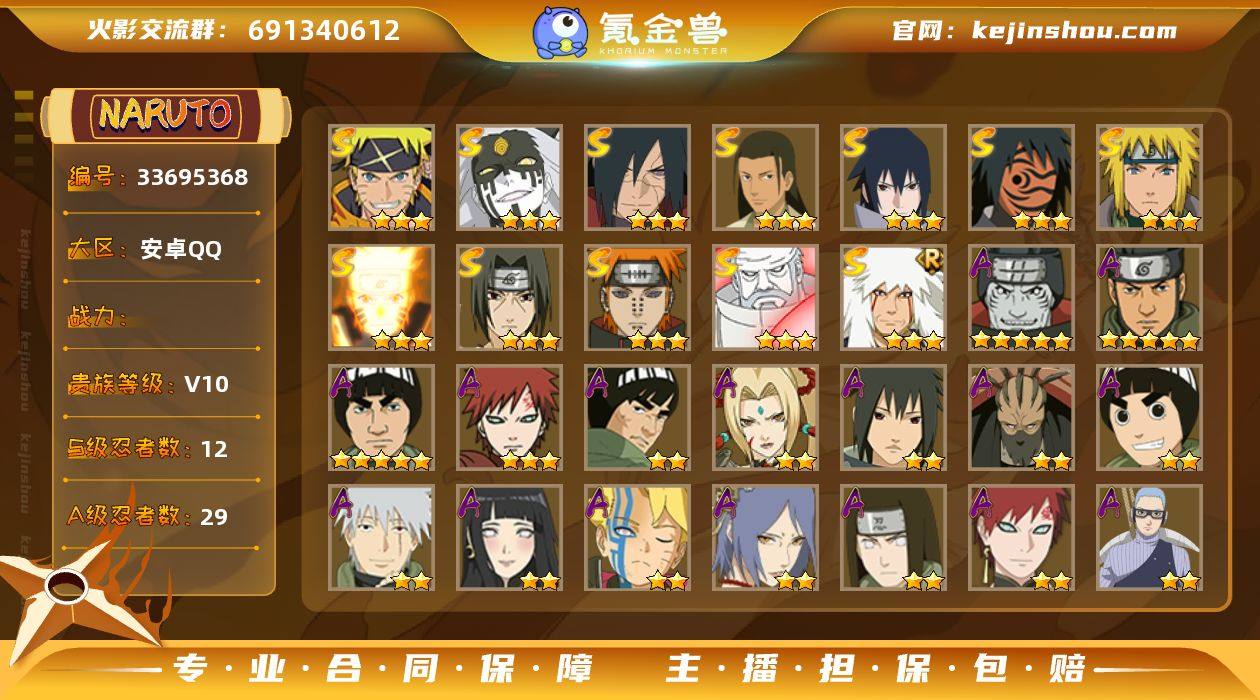Select the Tobi orange spiral mask portrait
Image resolution: width=1260 pixels, height=700 pixels.
pyautogui.click(x=1021, y=178)
